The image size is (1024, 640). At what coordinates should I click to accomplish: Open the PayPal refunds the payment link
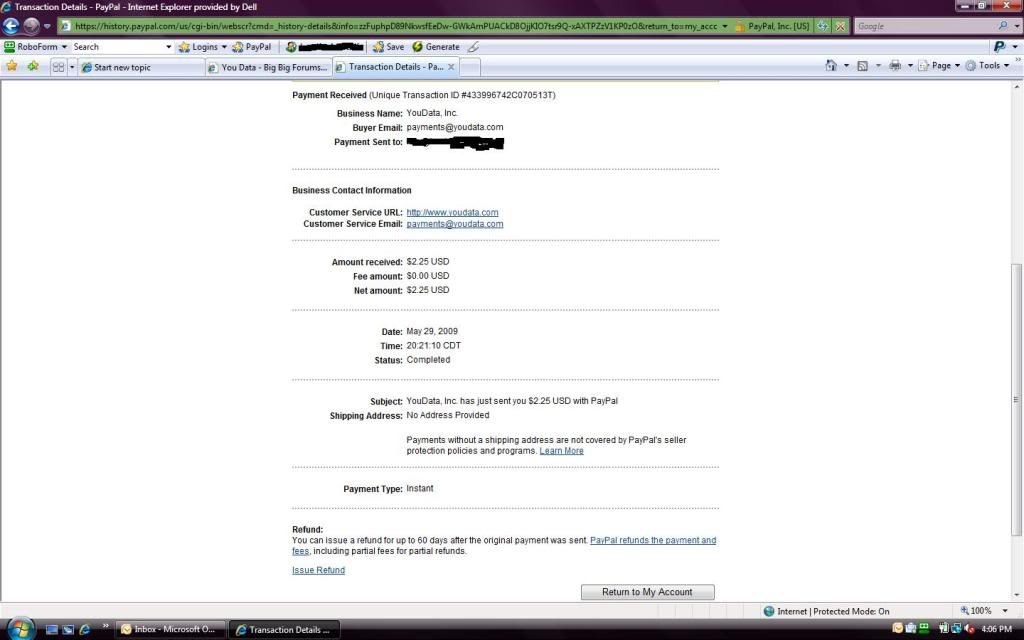[653, 540]
